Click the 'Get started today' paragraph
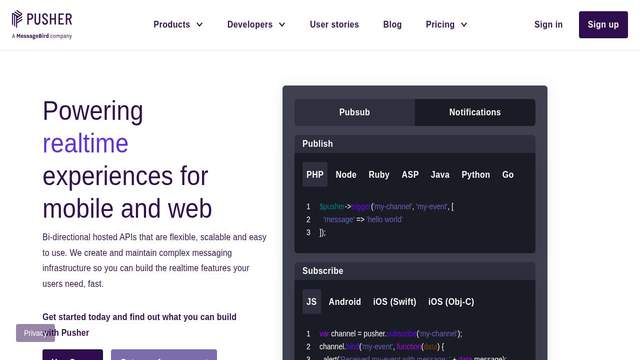Viewport: 640px width, 360px height. tap(140, 325)
